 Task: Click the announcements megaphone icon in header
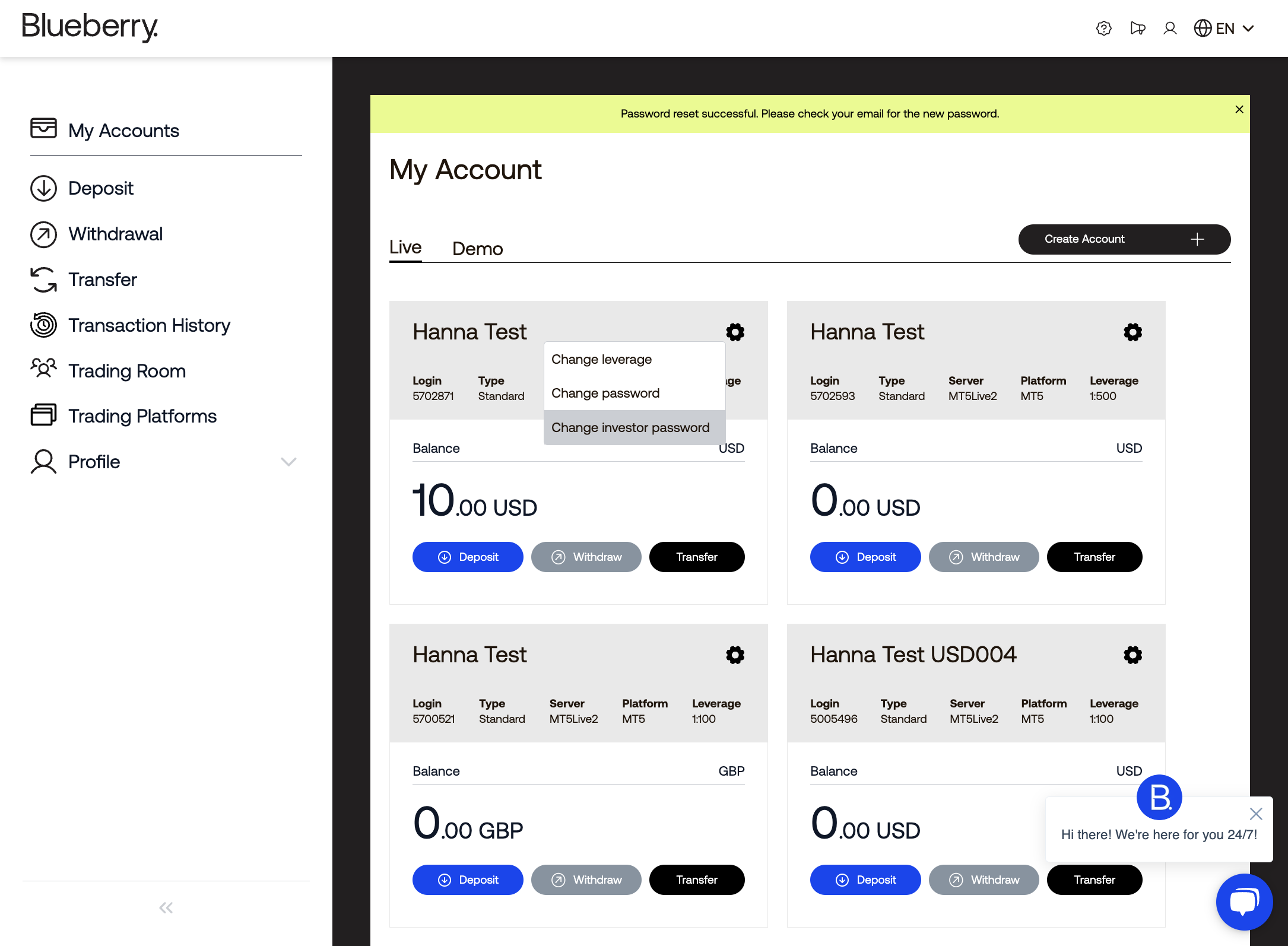1137,28
